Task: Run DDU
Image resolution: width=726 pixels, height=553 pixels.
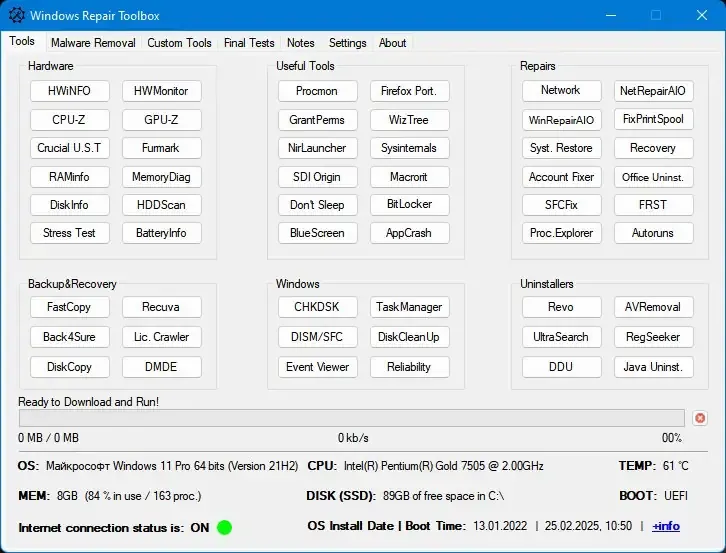Action: 562,367
